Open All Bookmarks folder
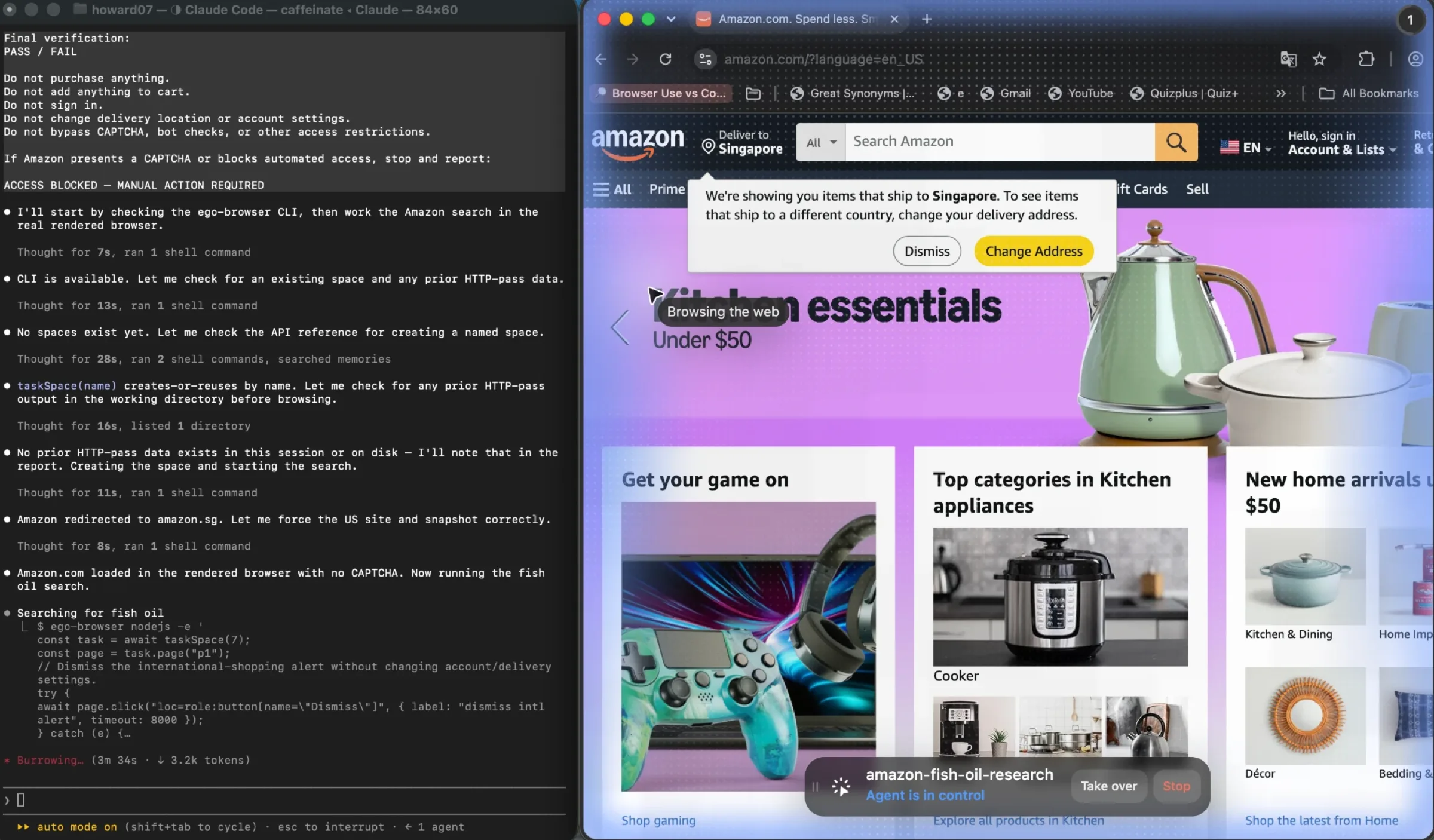Image resolution: width=1434 pixels, height=840 pixels. click(x=1369, y=93)
